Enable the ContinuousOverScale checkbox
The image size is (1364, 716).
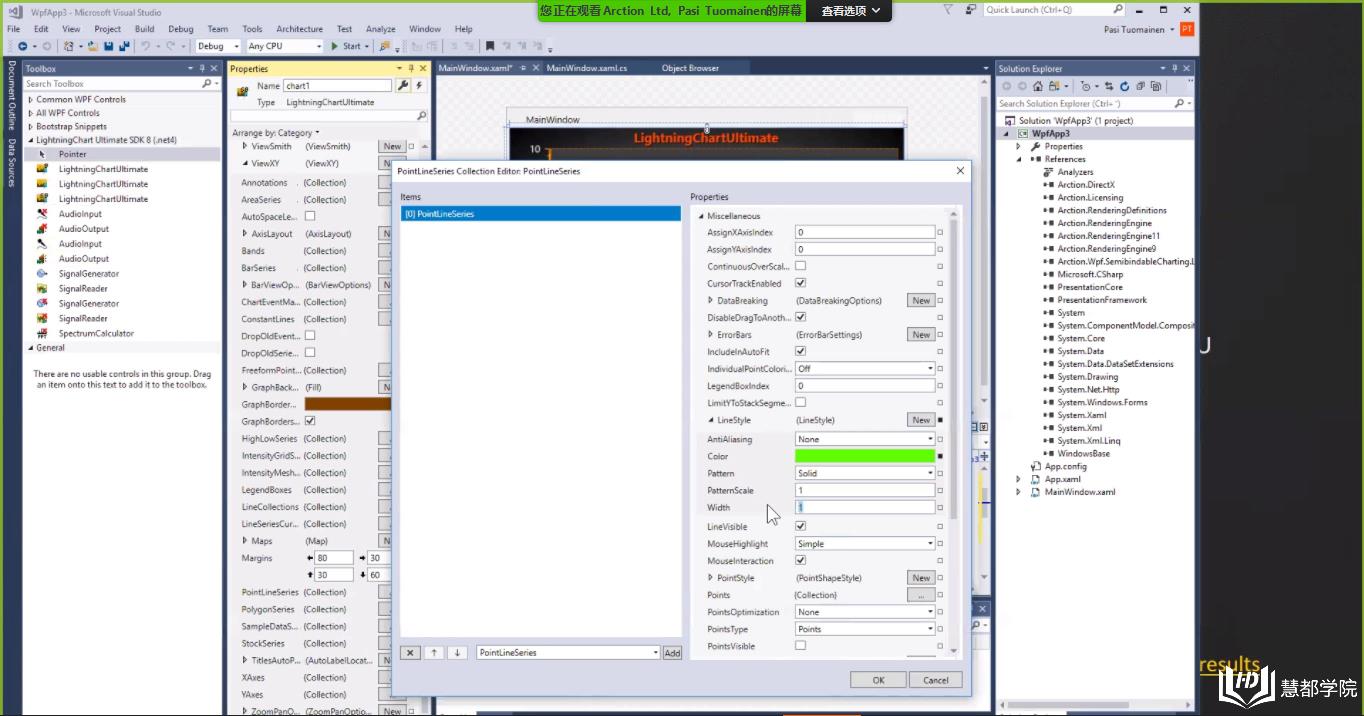pyautogui.click(x=800, y=266)
